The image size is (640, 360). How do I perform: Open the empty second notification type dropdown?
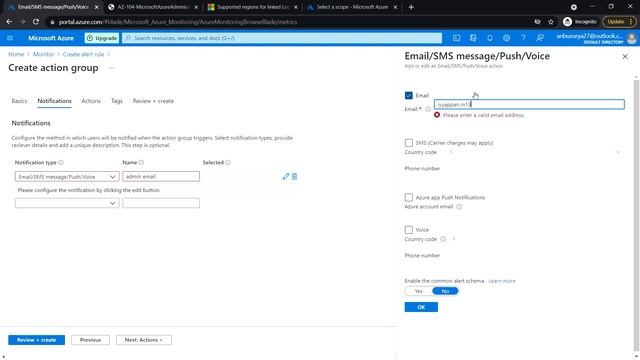[x=67, y=203]
